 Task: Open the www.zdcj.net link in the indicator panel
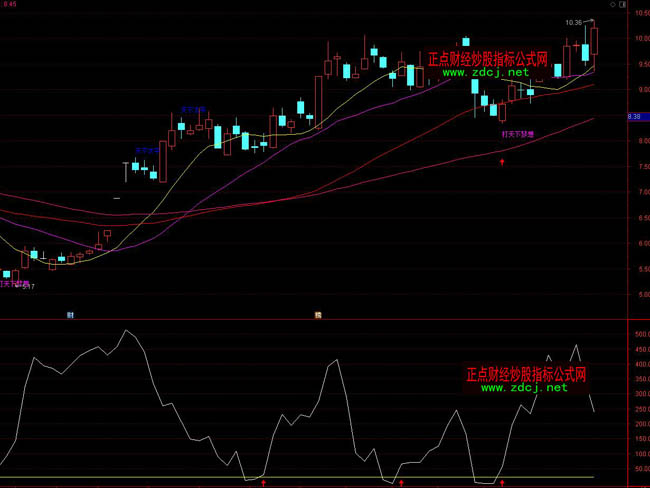pos(523,388)
